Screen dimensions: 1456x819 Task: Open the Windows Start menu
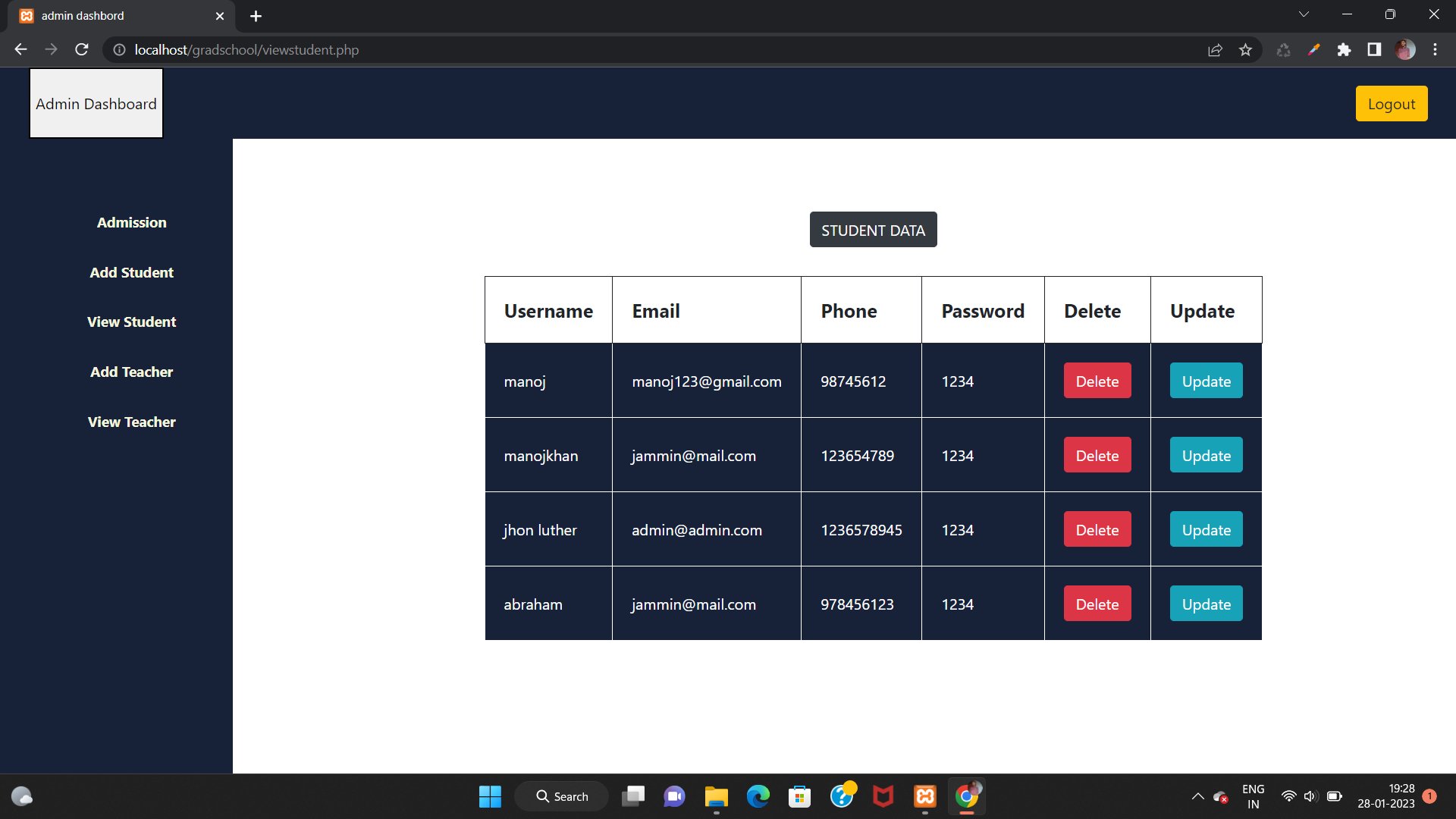click(x=490, y=796)
